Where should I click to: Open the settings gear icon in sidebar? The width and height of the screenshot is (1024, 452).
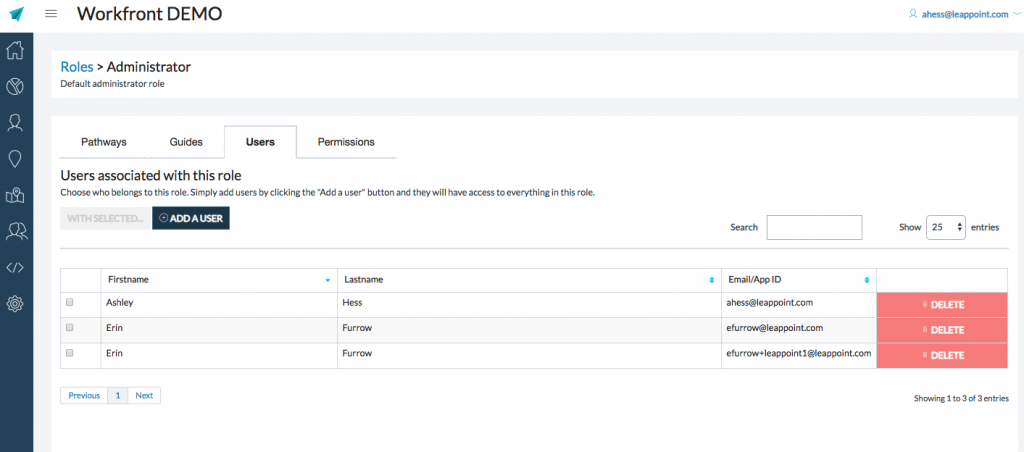[15, 304]
